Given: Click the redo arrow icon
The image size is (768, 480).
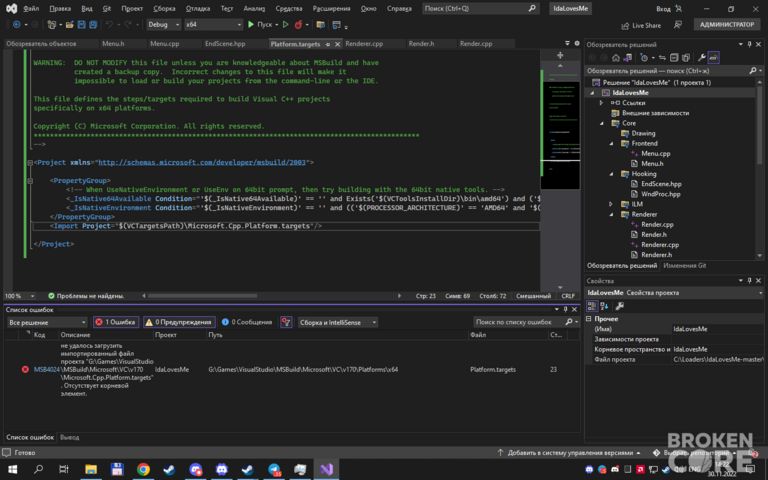Looking at the screenshot, I should 128,24.
